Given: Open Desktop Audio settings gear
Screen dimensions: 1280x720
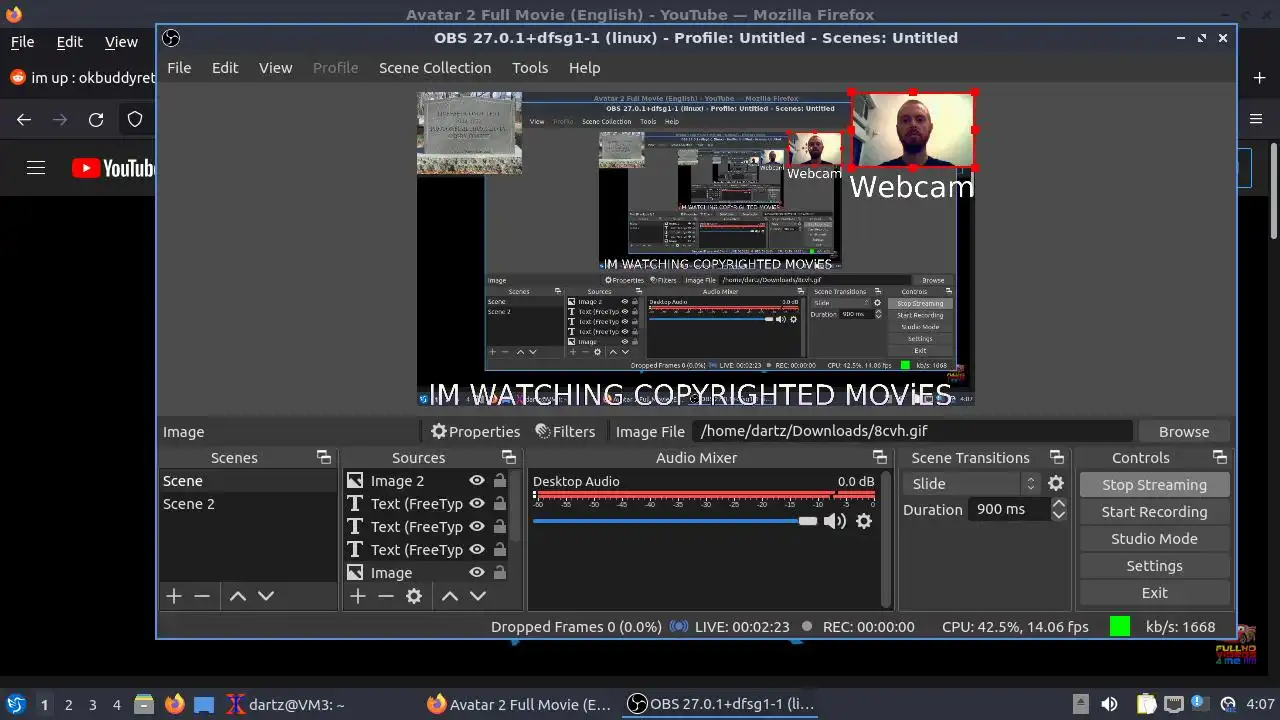Looking at the screenshot, I should 864,521.
